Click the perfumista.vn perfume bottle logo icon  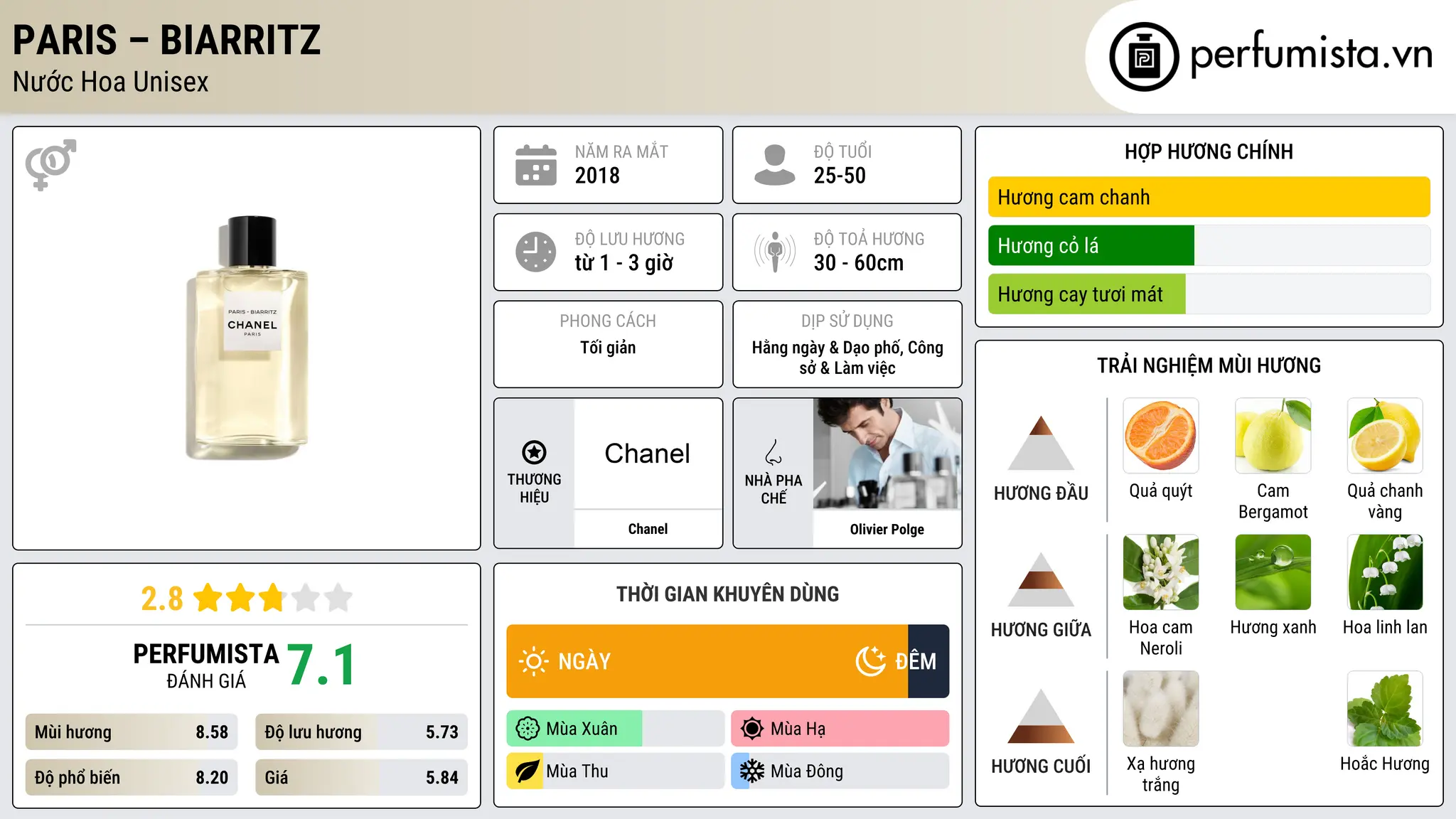point(1144,57)
